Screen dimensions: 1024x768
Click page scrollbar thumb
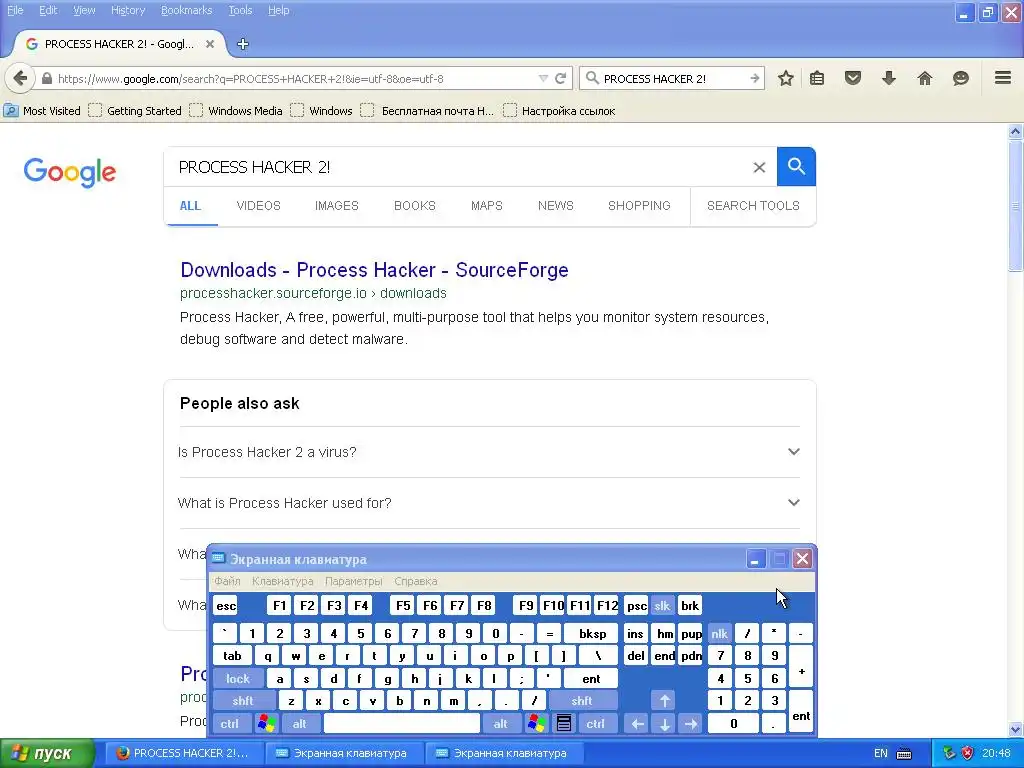point(1016,206)
